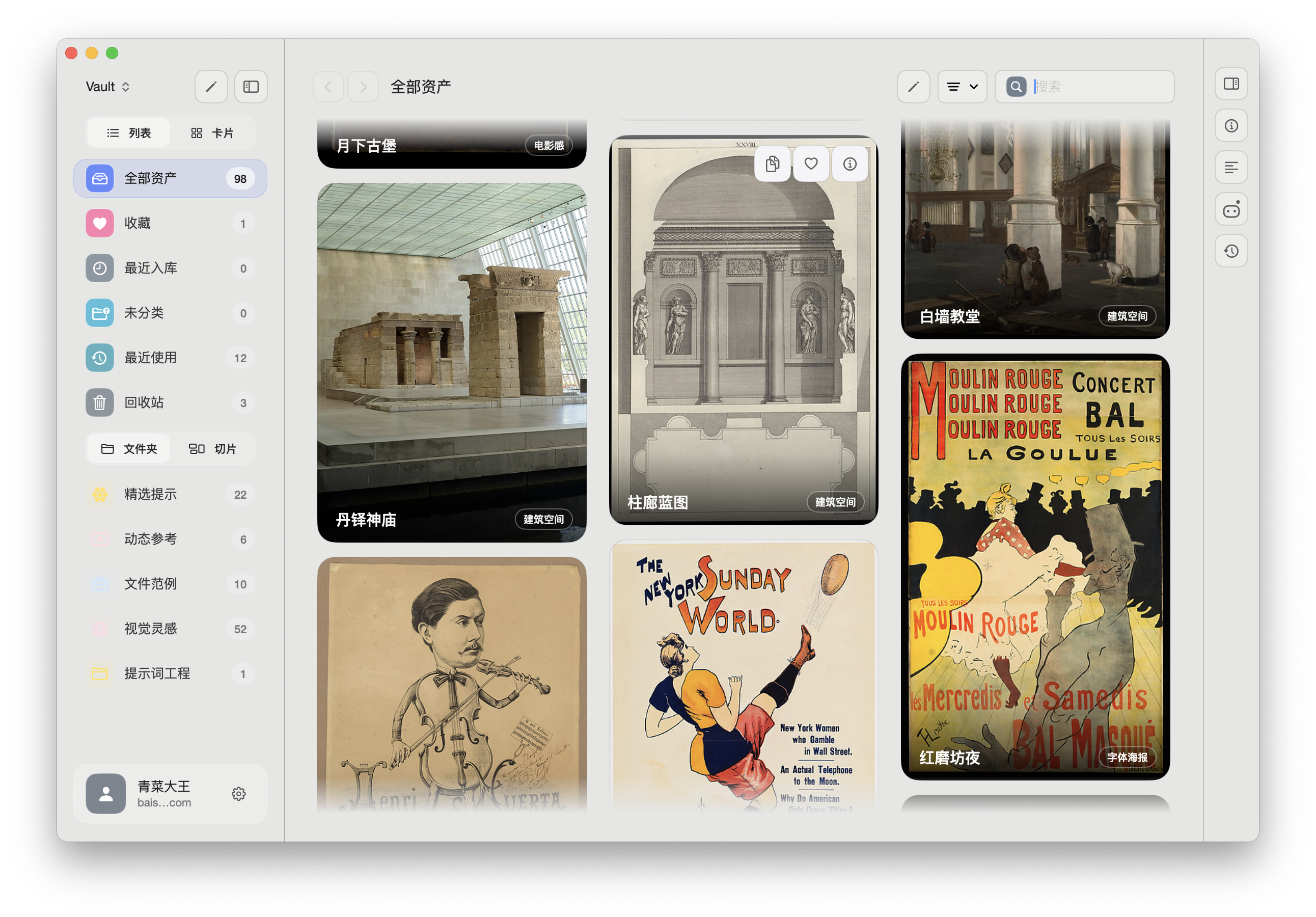Switch to the 文件夹 tab
The image size is (1316, 917).
128,448
